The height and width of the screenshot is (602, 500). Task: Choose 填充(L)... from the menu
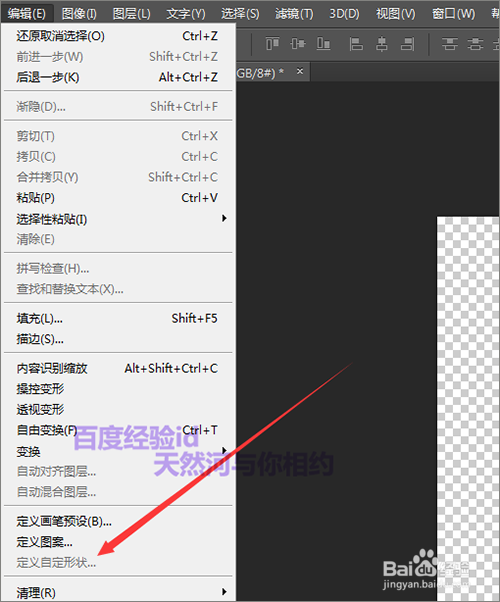pyautogui.click(x=118, y=319)
